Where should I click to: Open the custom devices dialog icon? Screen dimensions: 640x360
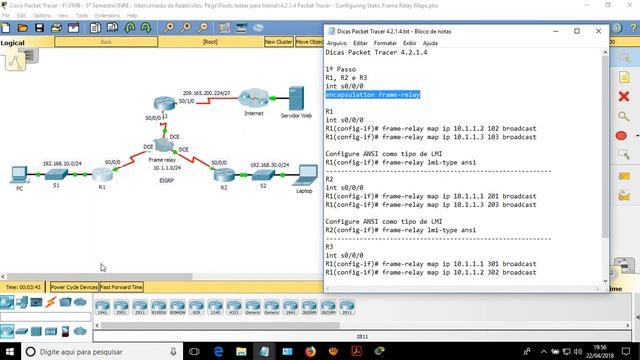click(241, 28)
